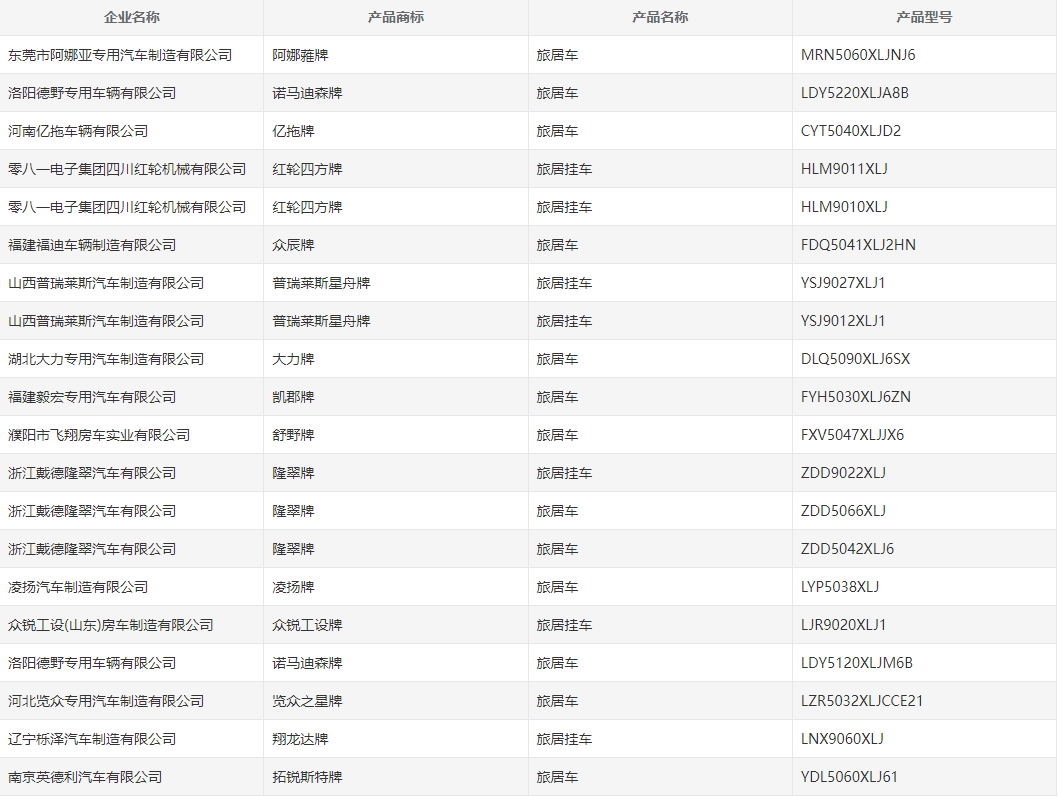Click model number ZDD5042XLJ6
Image resolution: width=1058 pixels, height=797 pixels.
[x=847, y=549]
